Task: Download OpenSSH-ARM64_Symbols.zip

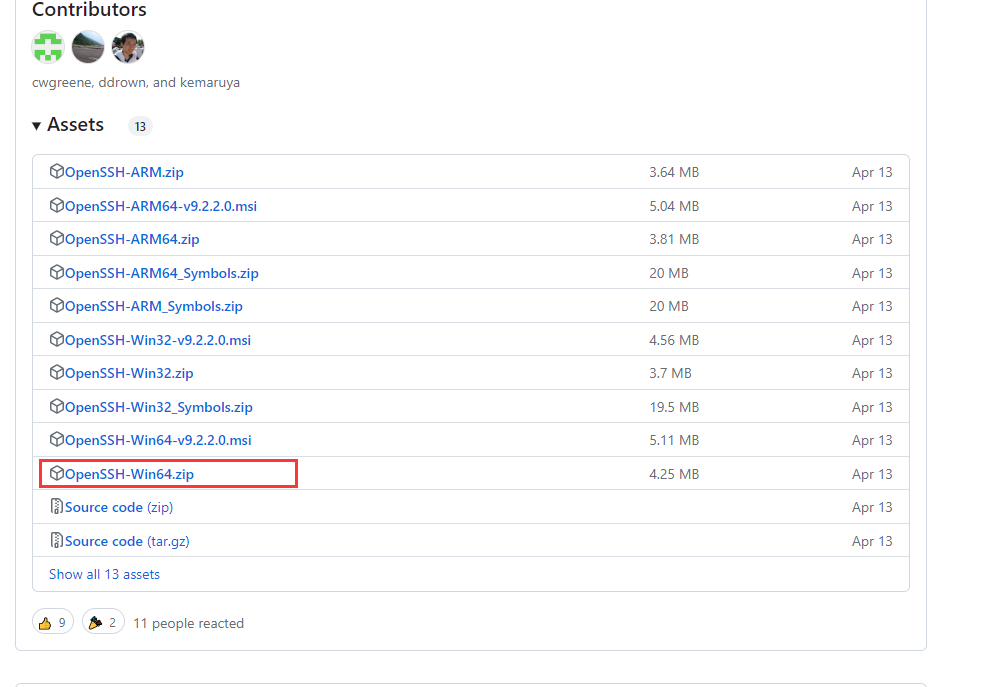Action: click(x=161, y=273)
